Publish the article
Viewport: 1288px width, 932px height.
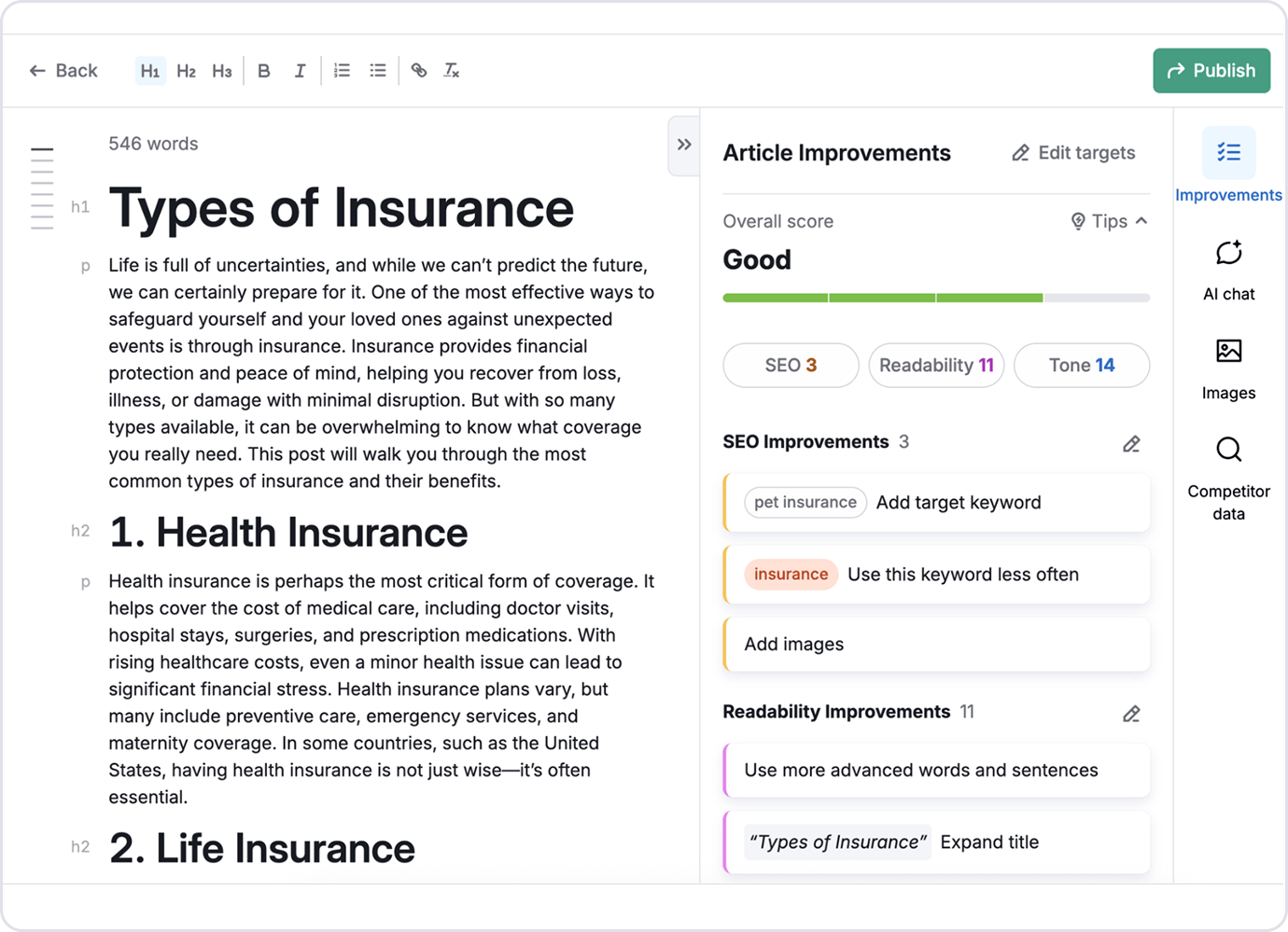pyautogui.click(x=1211, y=70)
